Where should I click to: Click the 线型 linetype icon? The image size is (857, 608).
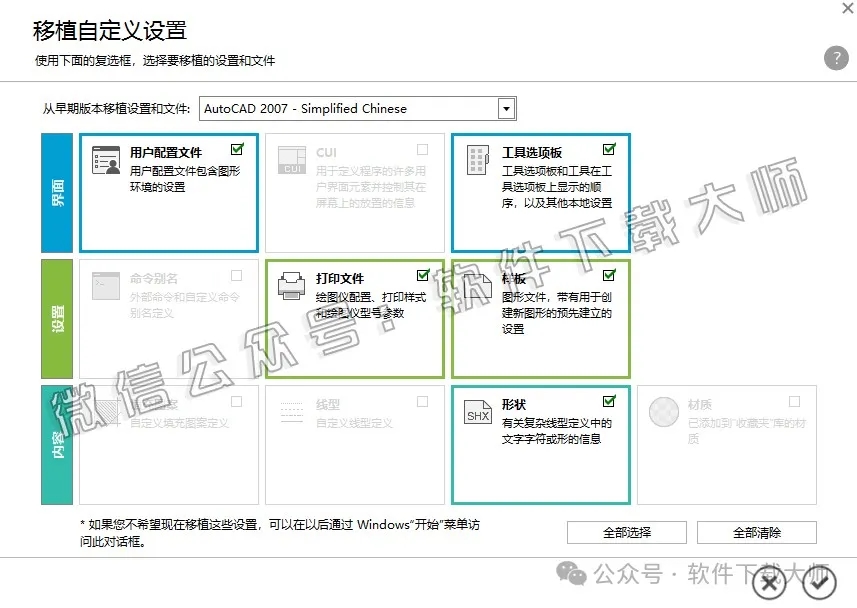(x=291, y=410)
